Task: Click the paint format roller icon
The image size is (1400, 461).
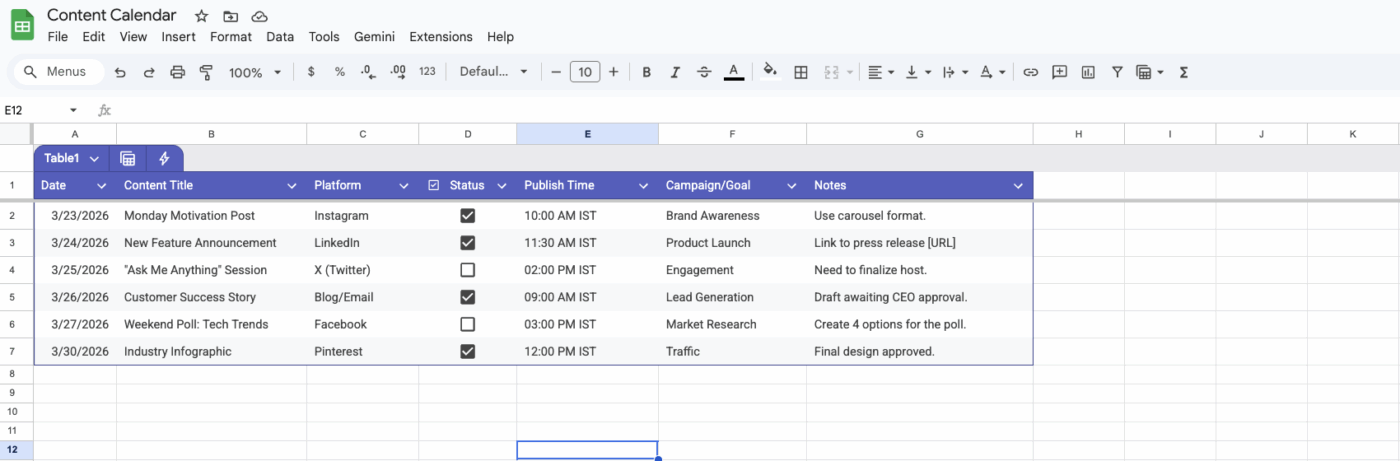Action: [207, 72]
